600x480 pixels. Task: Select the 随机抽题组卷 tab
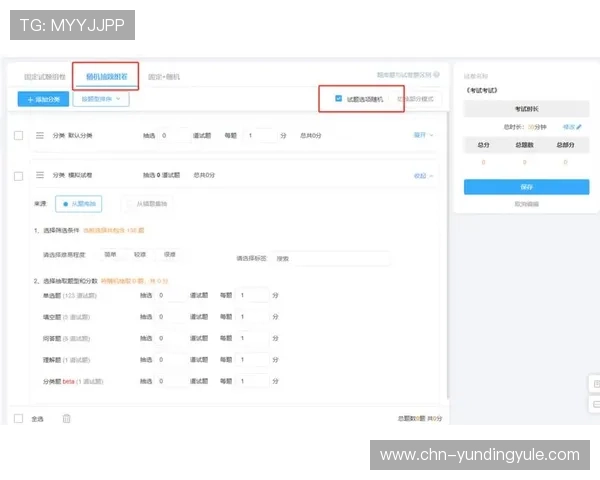pyautogui.click(x=107, y=77)
